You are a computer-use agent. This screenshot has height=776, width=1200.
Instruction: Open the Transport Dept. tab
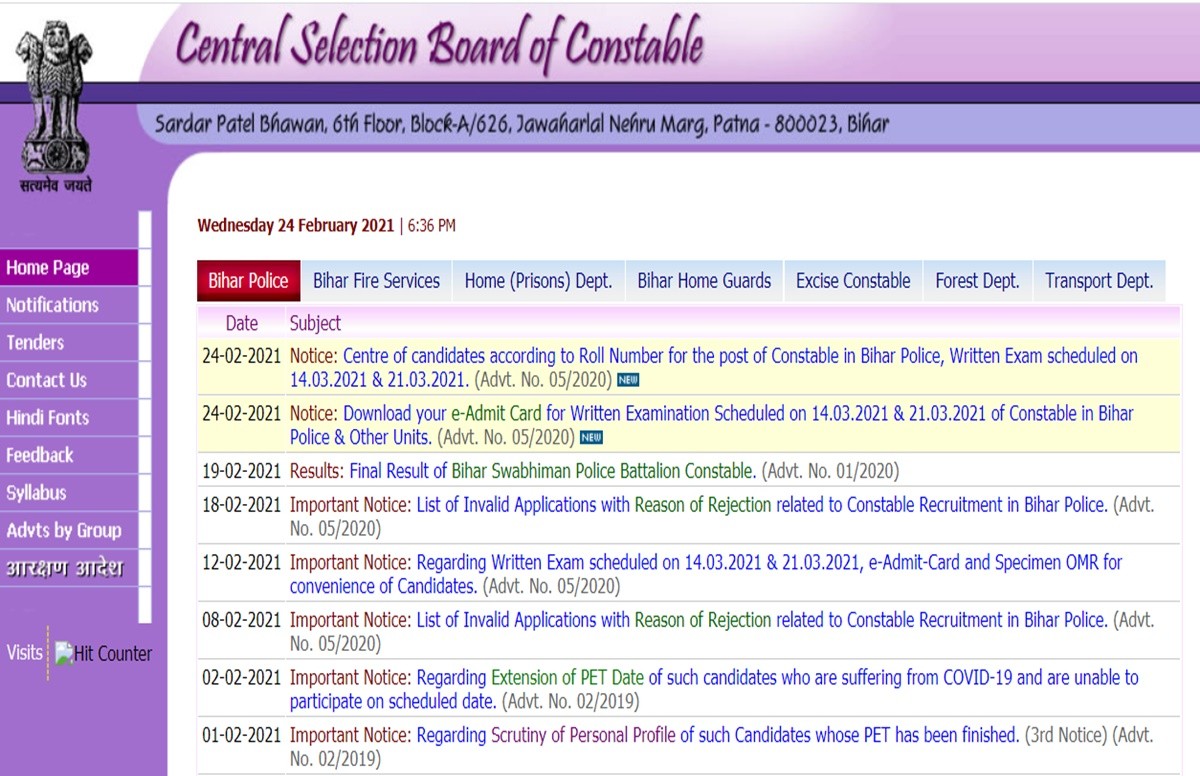point(1098,281)
